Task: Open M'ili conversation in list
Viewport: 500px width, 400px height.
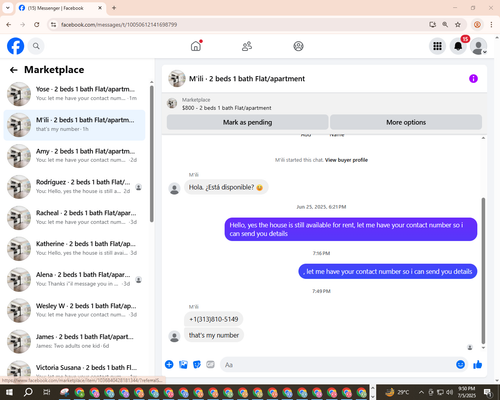Action: pyautogui.click(x=74, y=125)
